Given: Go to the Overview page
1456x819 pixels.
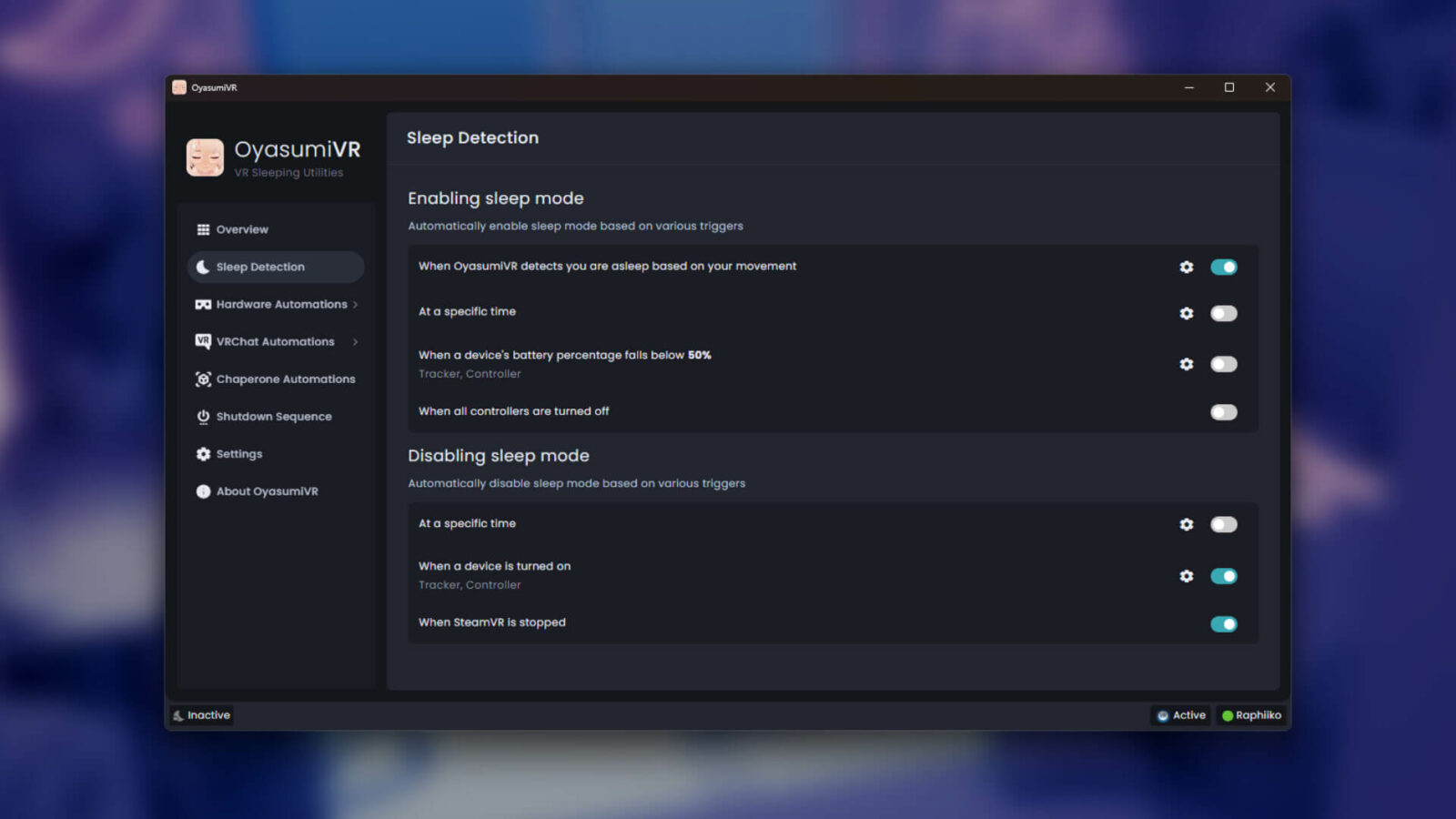Looking at the screenshot, I should (x=242, y=229).
